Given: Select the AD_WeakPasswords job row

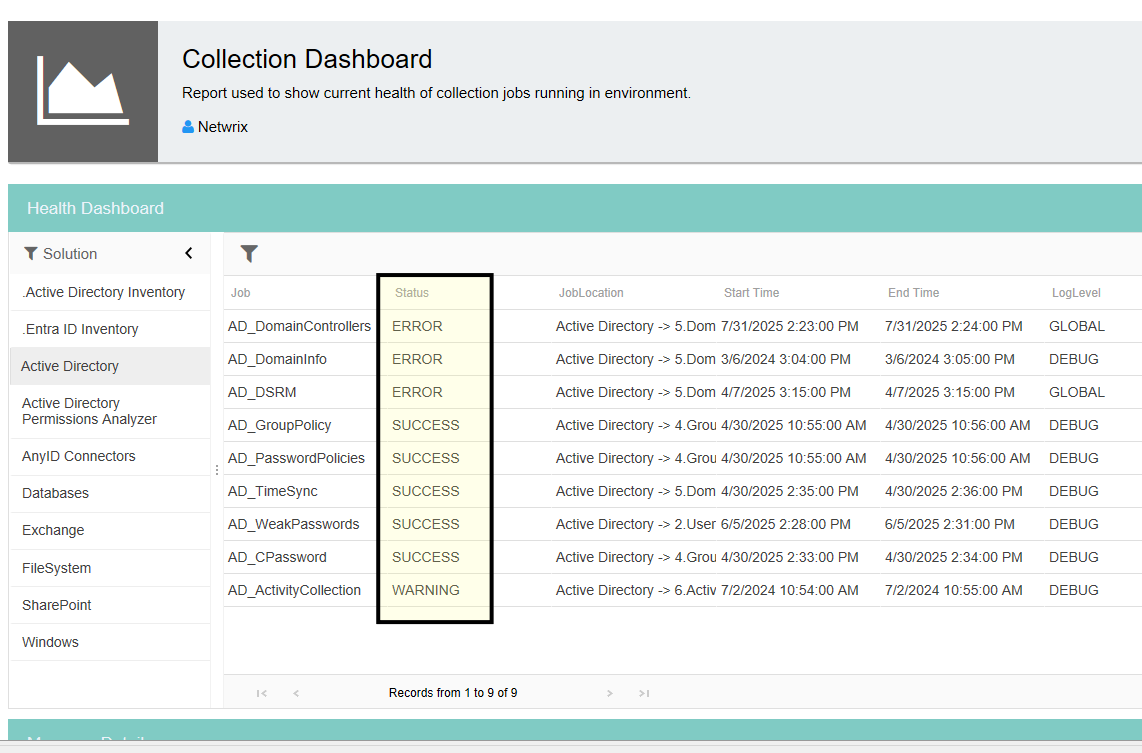Looking at the screenshot, I should pos(682,524).
